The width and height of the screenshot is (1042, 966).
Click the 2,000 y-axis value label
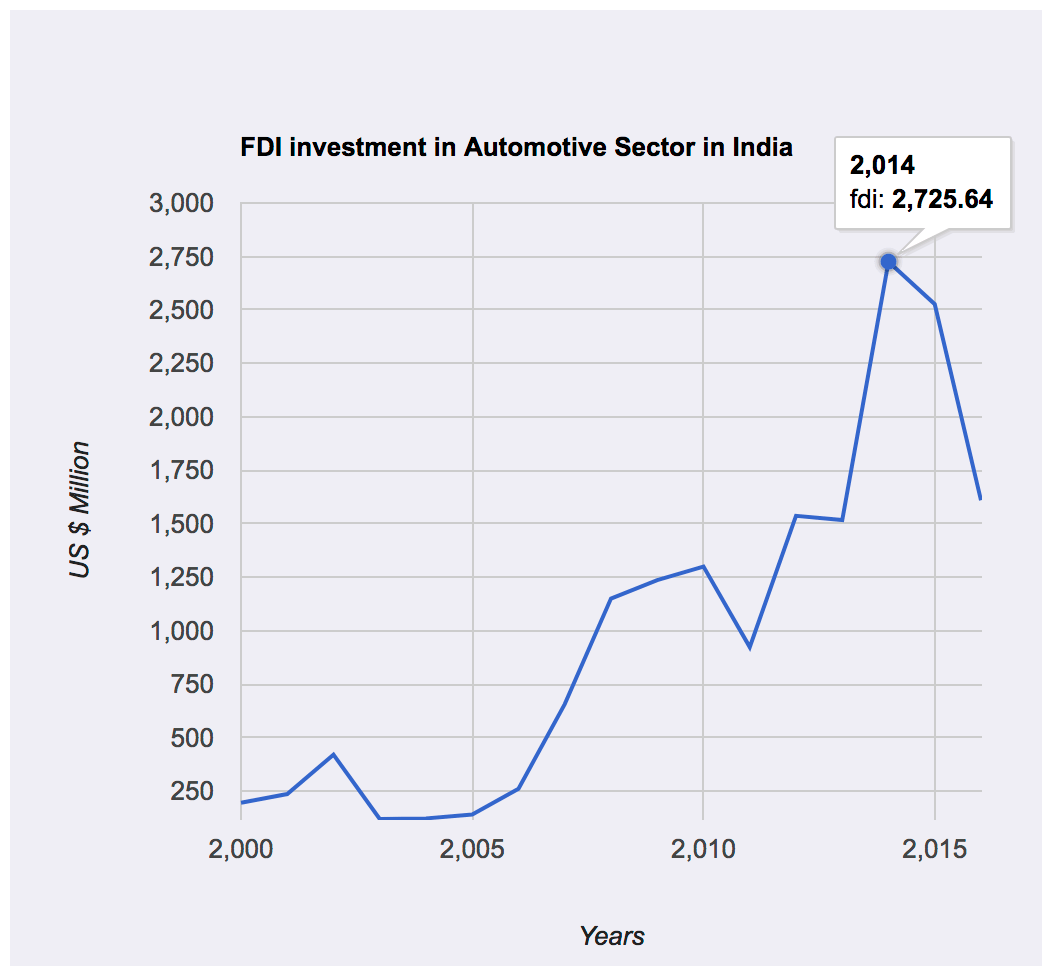coord(181,417)
